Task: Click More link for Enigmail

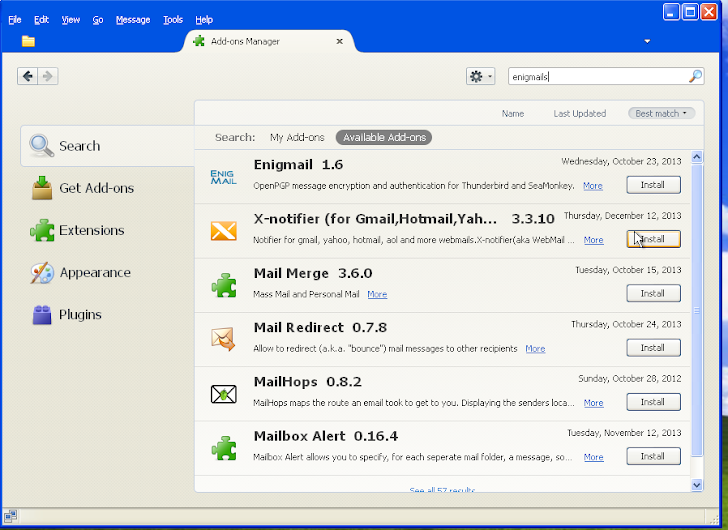Action: pos(593,186)
